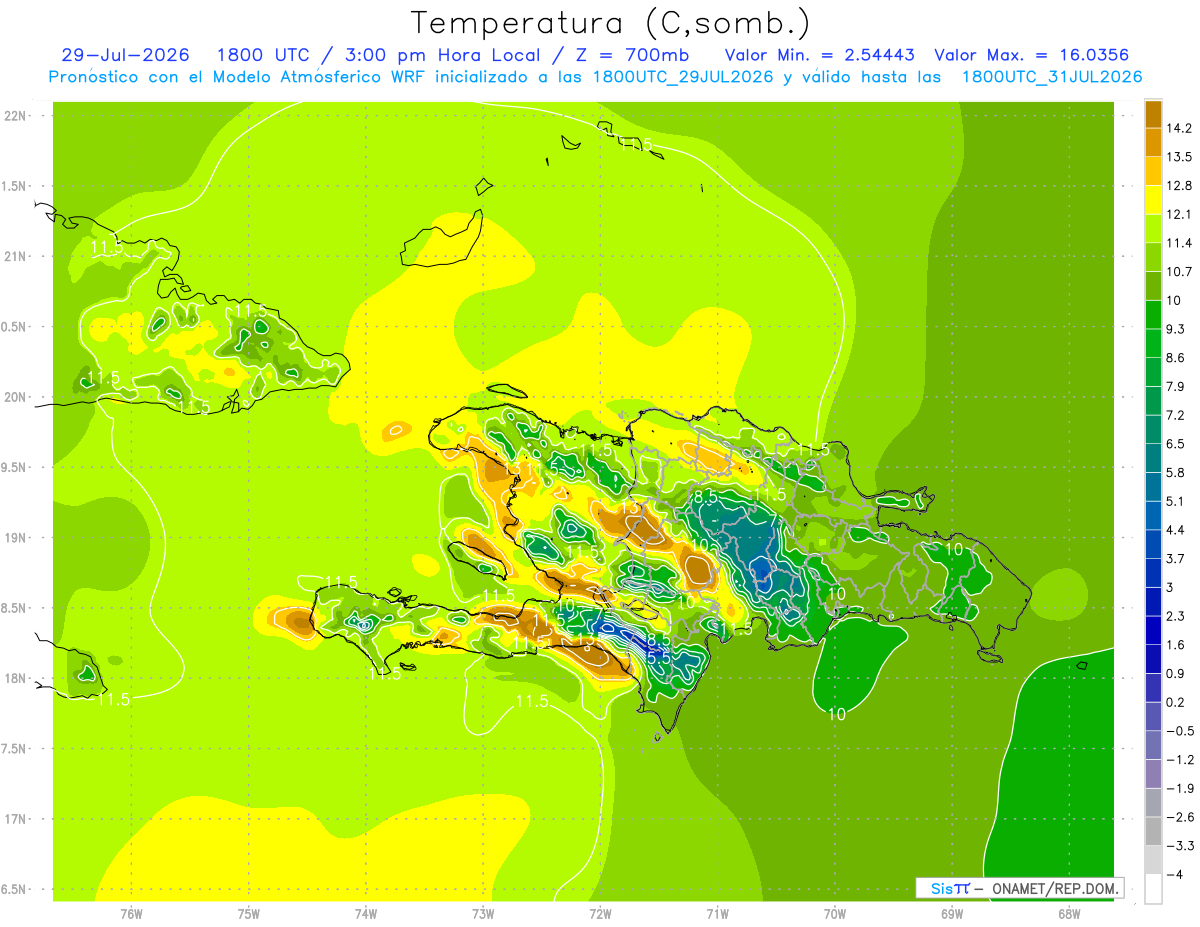Click the '71W' longitude axis label
1200x927 pixels.
pos(717,913)
